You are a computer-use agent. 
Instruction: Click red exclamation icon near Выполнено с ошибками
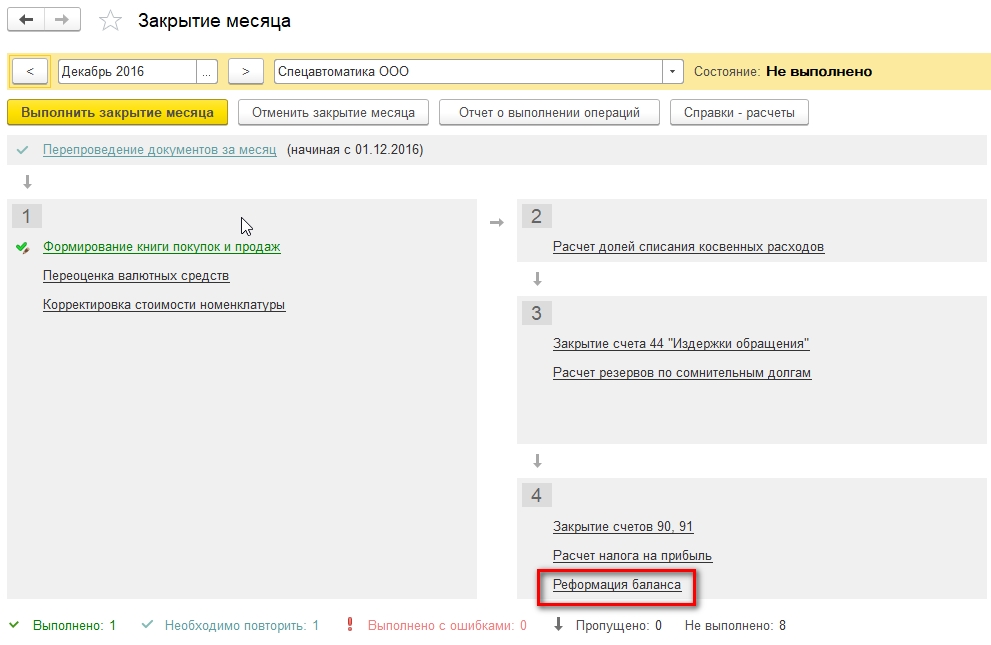[x=351, y=626]
